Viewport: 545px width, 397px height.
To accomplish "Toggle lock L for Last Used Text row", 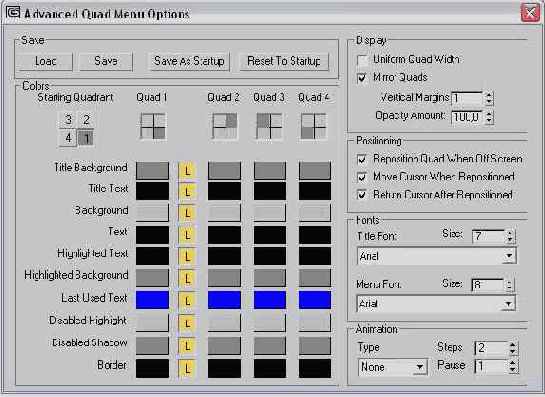I will [187, 301].
